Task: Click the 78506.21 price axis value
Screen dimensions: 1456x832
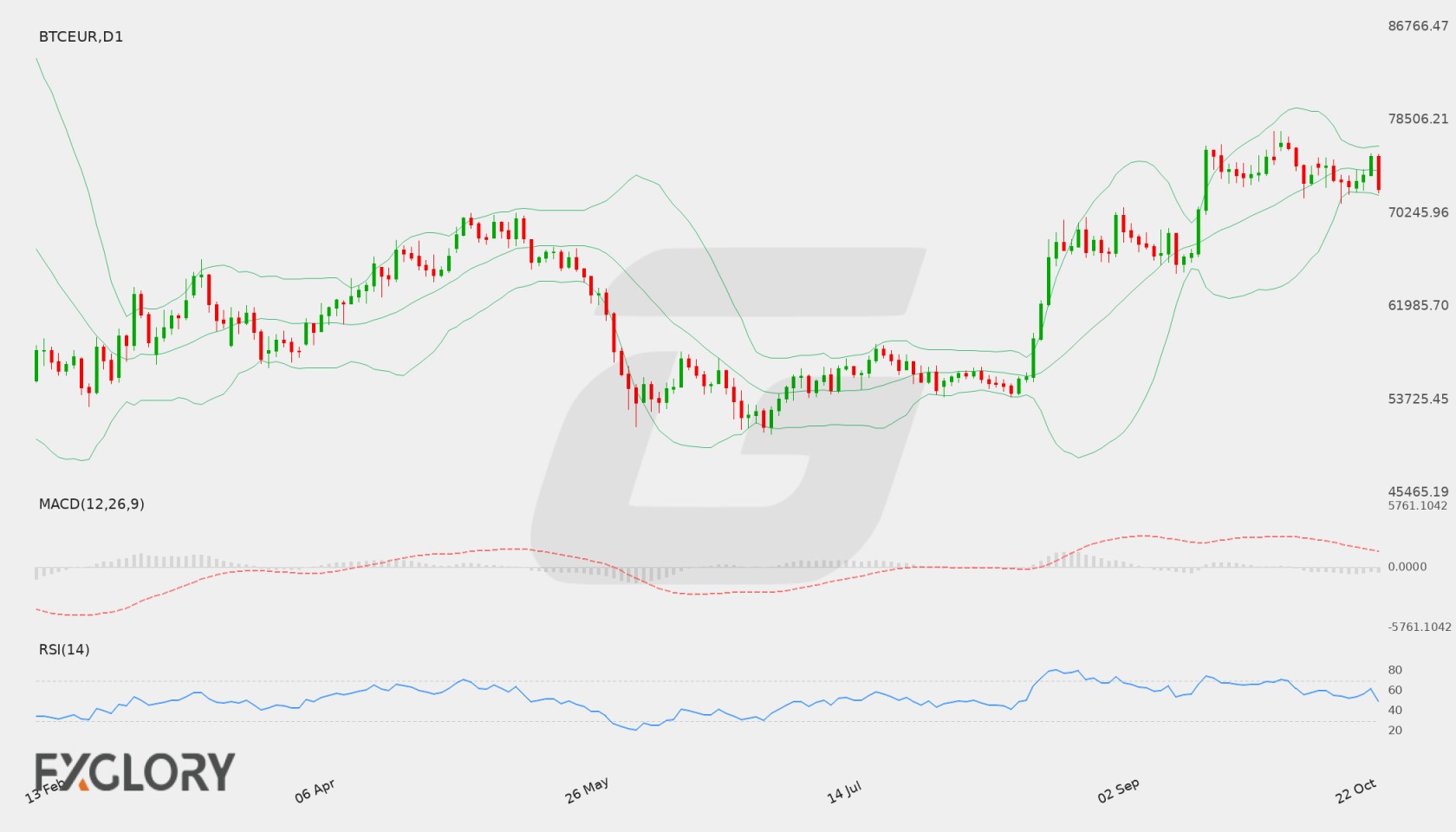Action: pos(1418,119)
